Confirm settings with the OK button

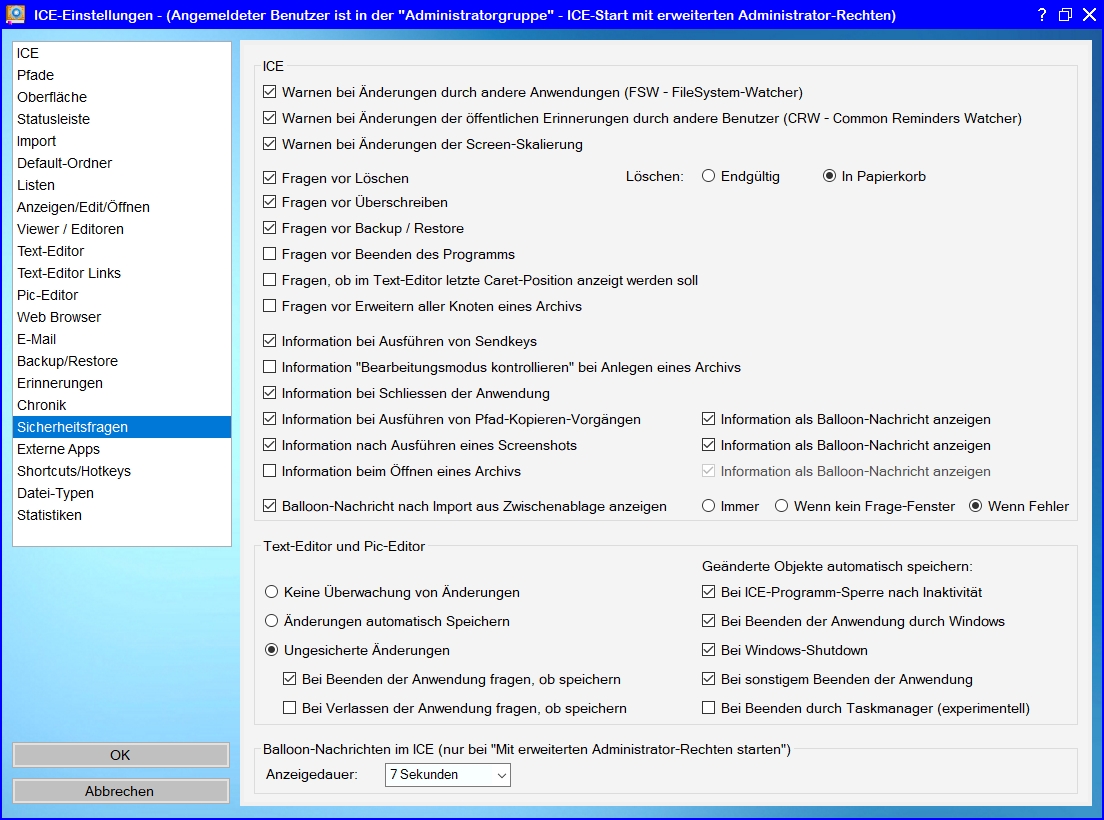click(x=120, y=755)
